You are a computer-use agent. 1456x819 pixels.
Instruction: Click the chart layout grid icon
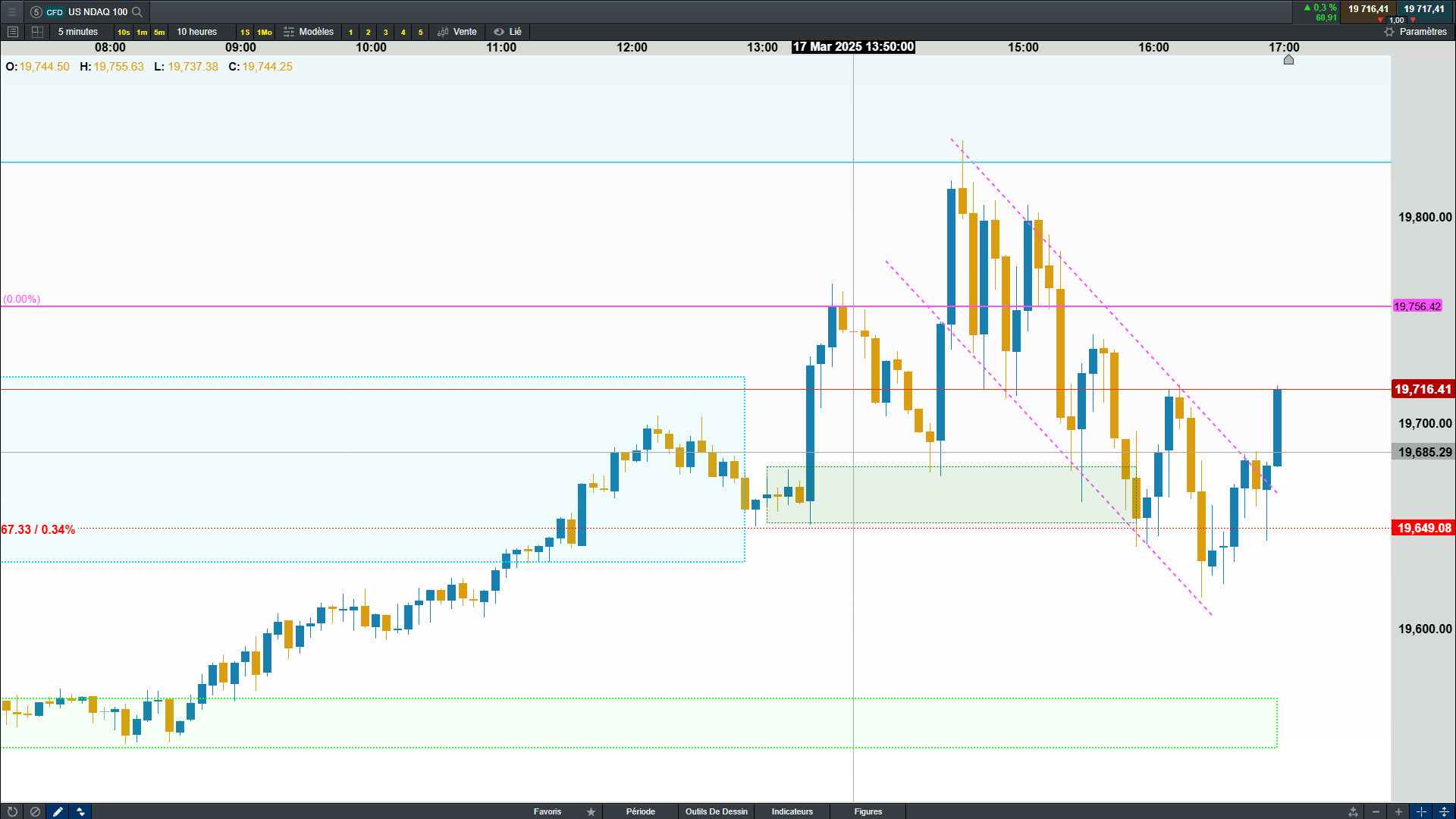pos(37,32)
